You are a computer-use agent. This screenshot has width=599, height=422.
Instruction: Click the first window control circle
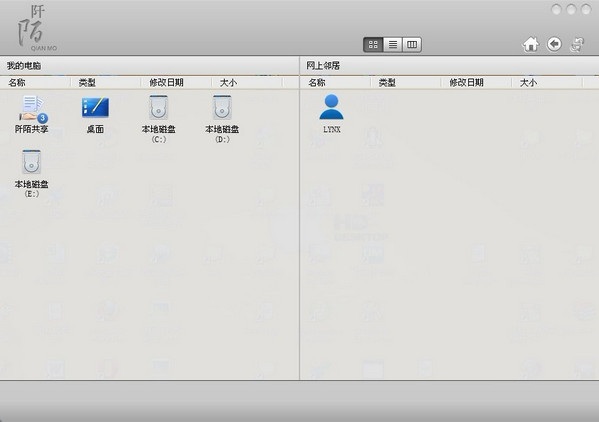tap(556, 10)
